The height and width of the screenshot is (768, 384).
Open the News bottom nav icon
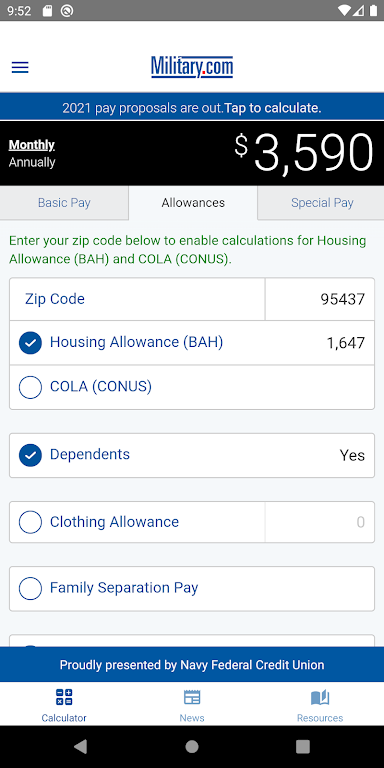point(192,697)
